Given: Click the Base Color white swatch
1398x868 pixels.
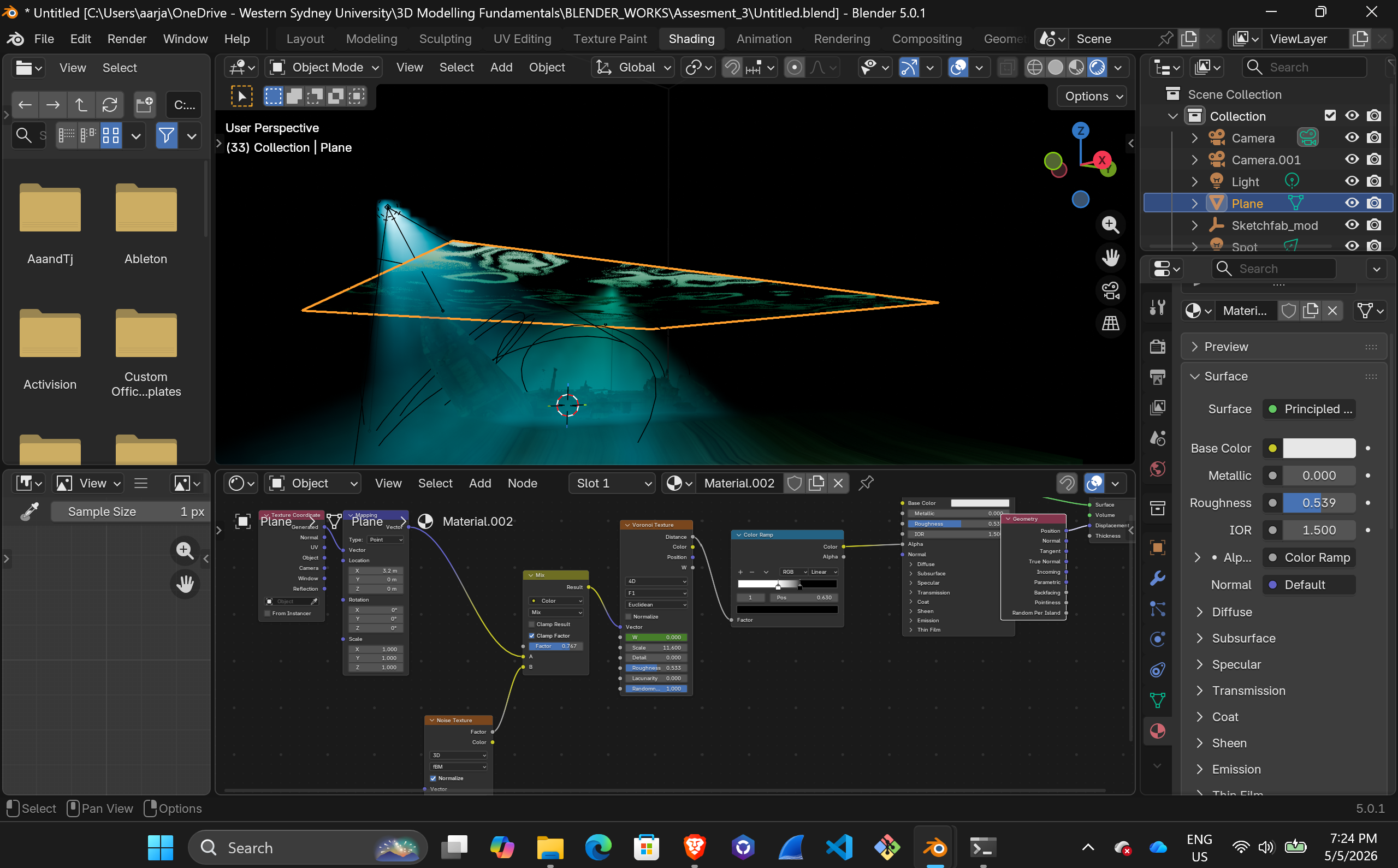Looking at the screenshot, I should tap(1319, 448).
